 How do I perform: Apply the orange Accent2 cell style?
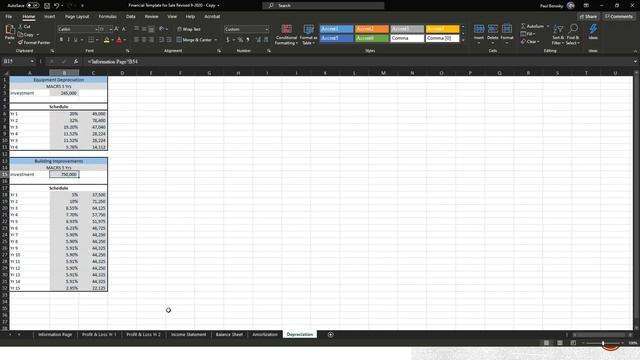pos(371,29)
